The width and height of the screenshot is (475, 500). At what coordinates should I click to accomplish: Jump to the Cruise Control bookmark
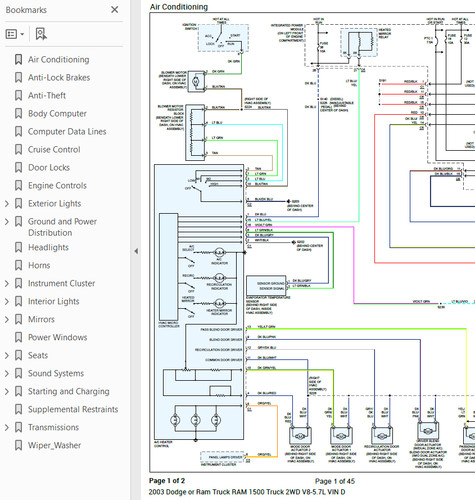pyautogui.click(x=54, y=150)
